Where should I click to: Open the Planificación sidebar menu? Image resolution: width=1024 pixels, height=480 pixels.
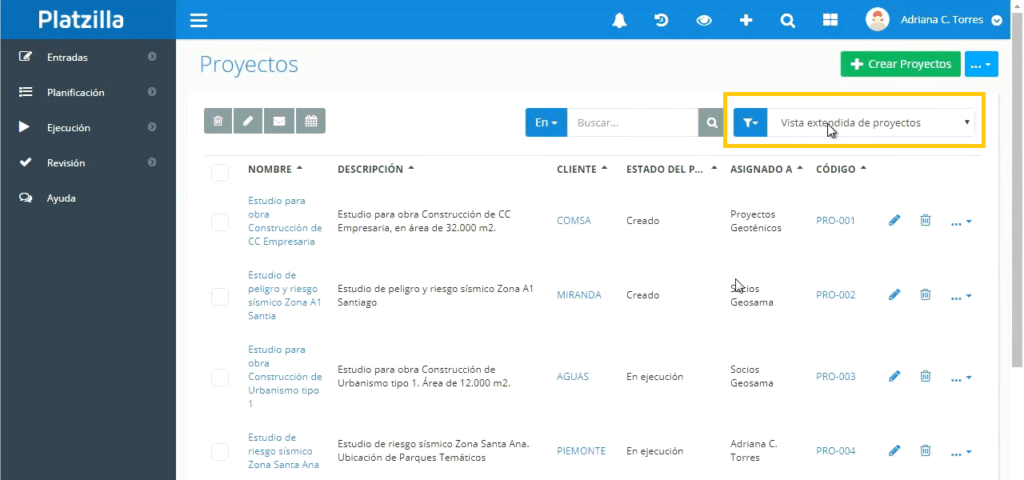(x=88, y=93)
